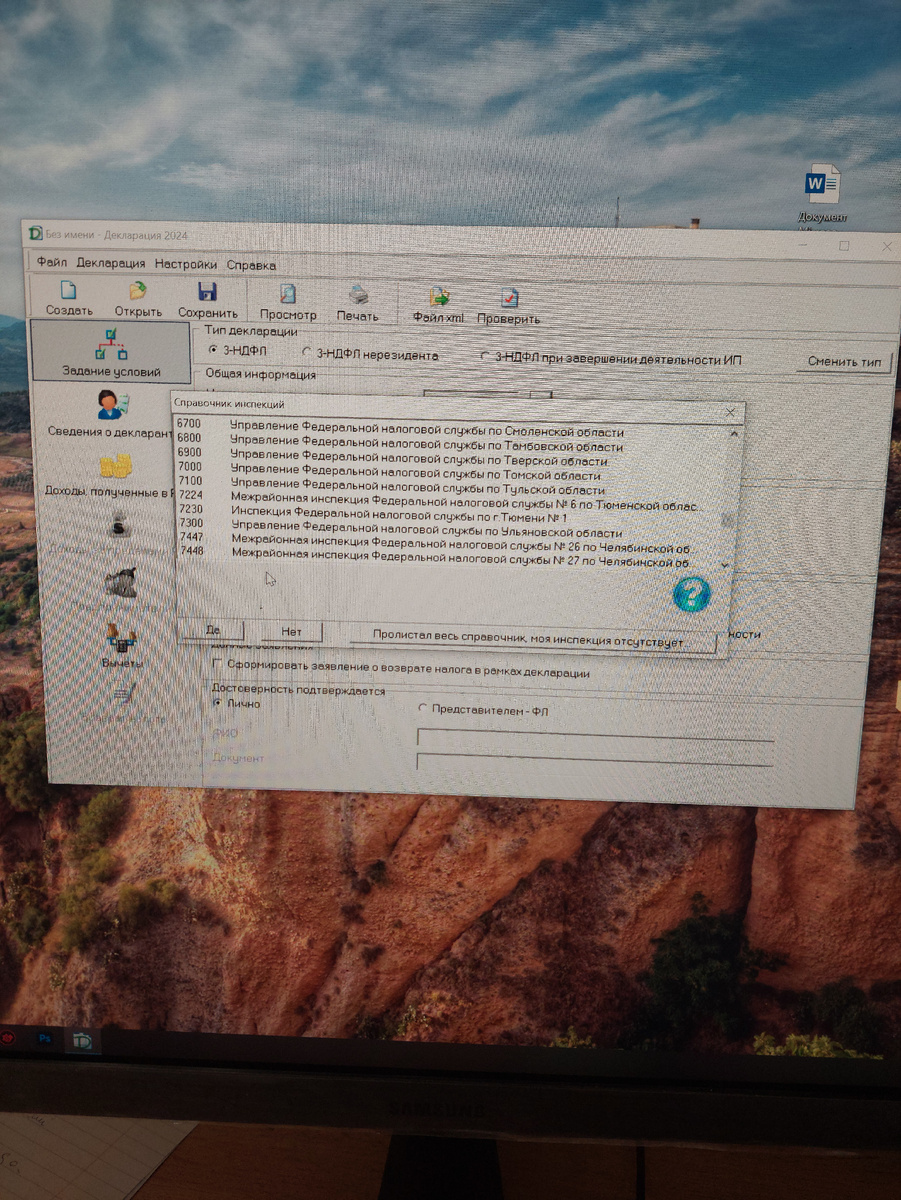This screenshot has width=901, height=1200.
Task: Close the Справочник инспекций dialog
Action: [730, 412]
